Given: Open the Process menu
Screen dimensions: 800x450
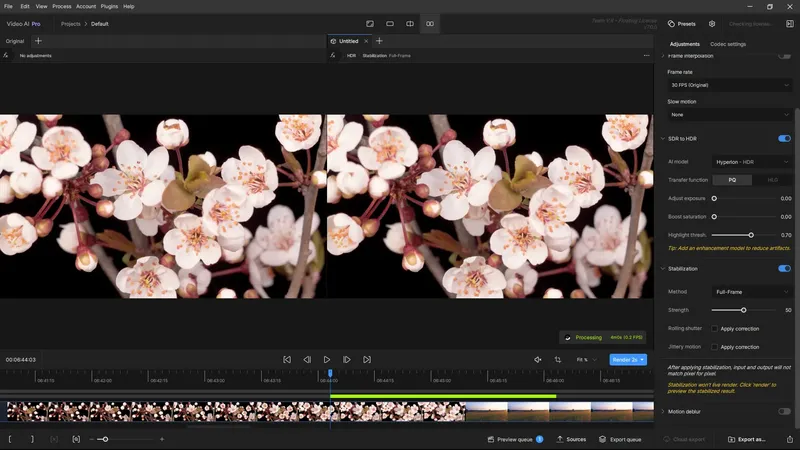Looking at the screenshot, I should click(x=61, y=6).
